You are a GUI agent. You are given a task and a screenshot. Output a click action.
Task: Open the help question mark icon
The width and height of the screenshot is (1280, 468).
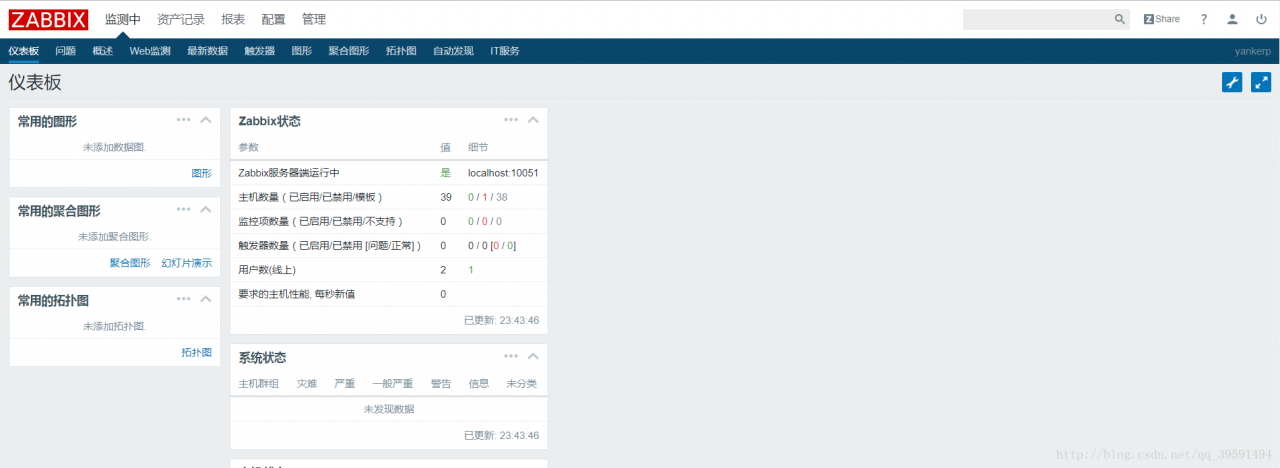click(1204, 19)
